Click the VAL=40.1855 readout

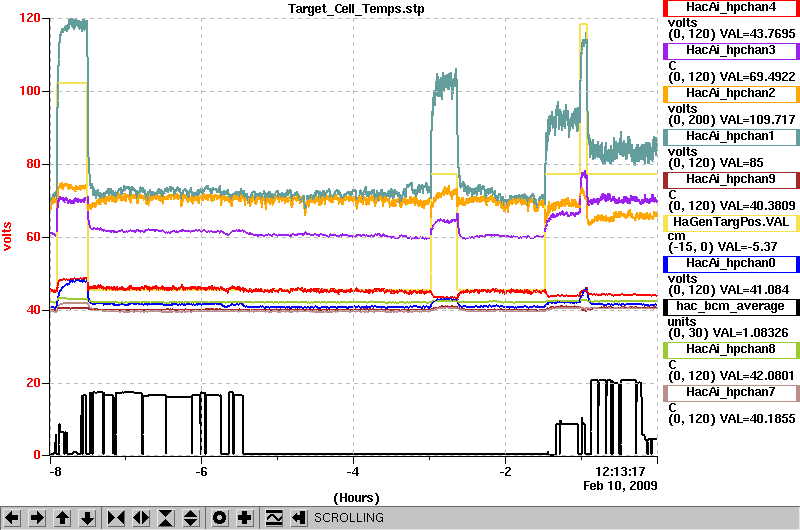[x=757, y=419]
